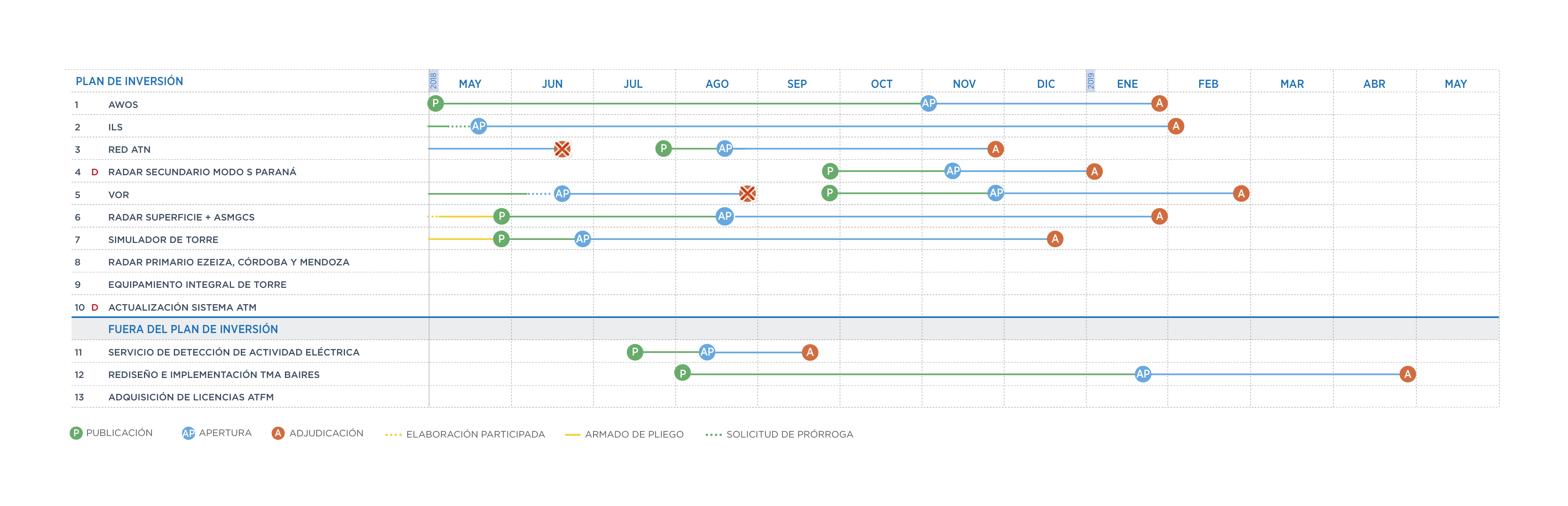Select Adquisición de Licencias ATFM row
Screen dimensions: 1568x506
(x=190, y=397)
